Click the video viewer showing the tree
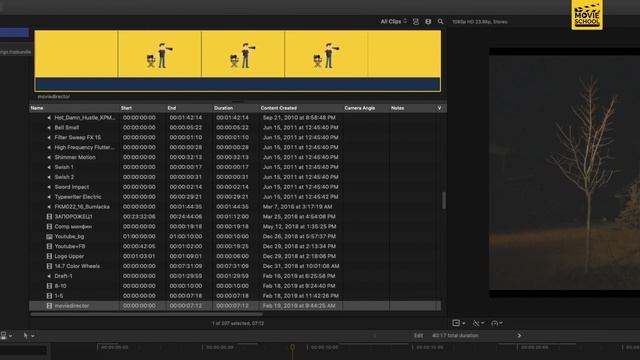Image resolution: width=640 pixels, height=360 pixels. (x=564, y=173)
